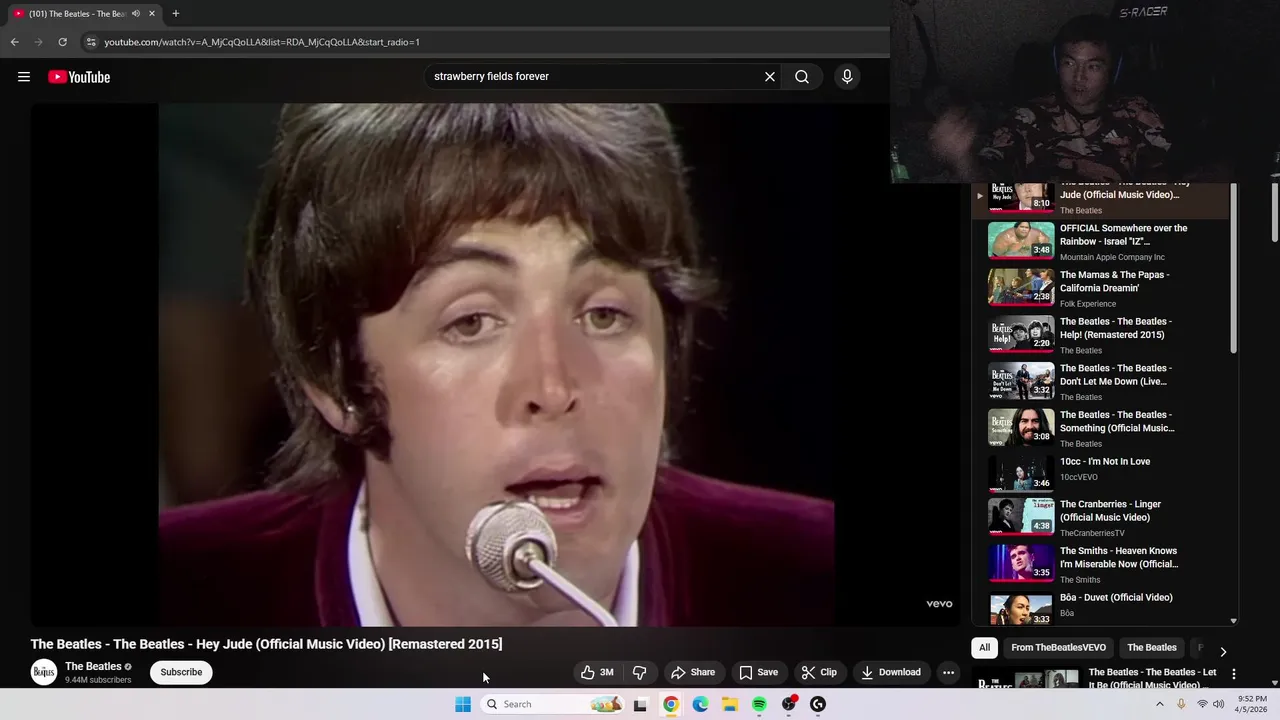Viewport: 1280px width, 720px height.
Task: Open File Explorer from the taskbar
Action: [x=730, y=704]
